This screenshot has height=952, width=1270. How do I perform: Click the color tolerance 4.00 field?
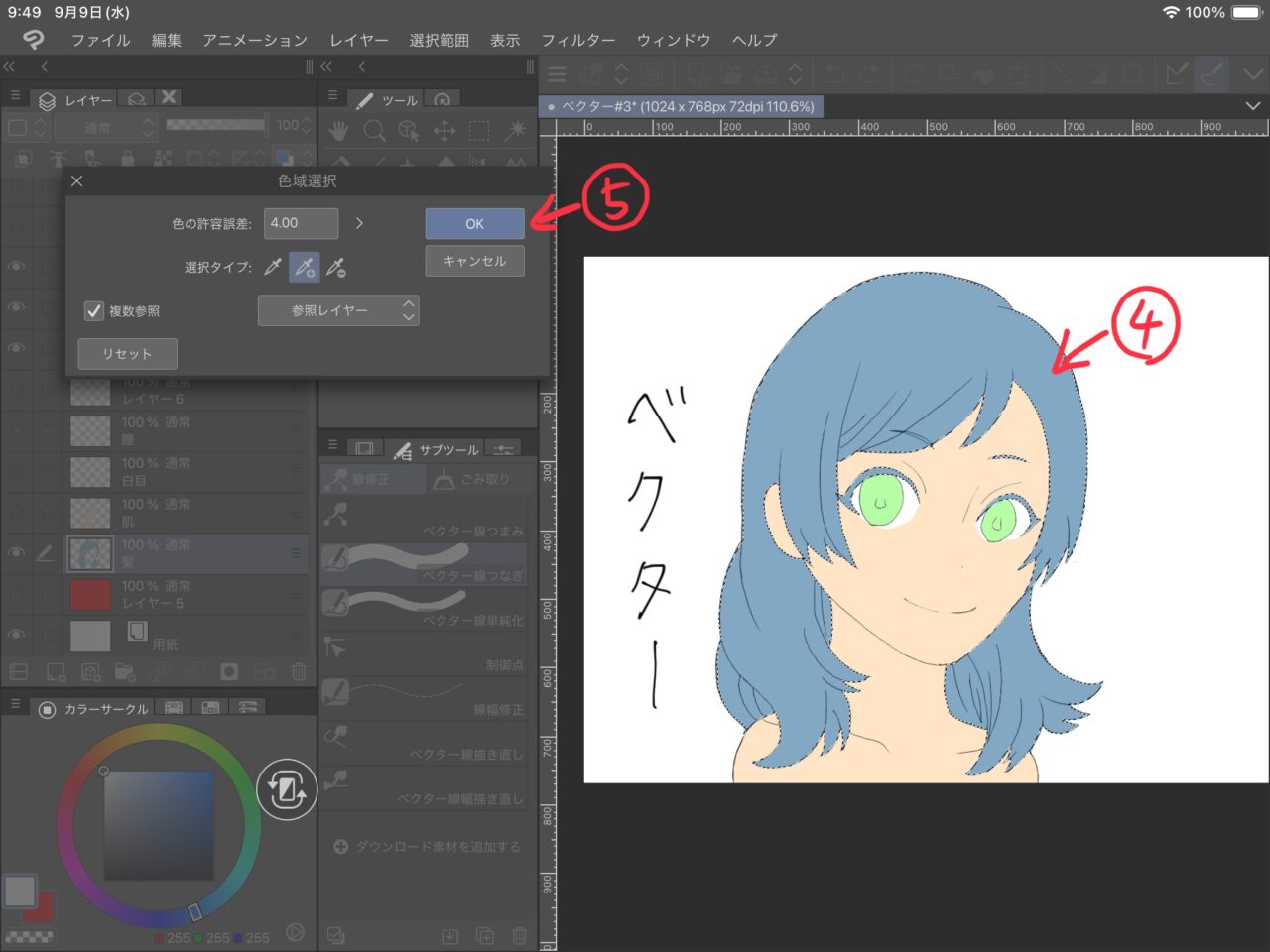coord(301,223)
